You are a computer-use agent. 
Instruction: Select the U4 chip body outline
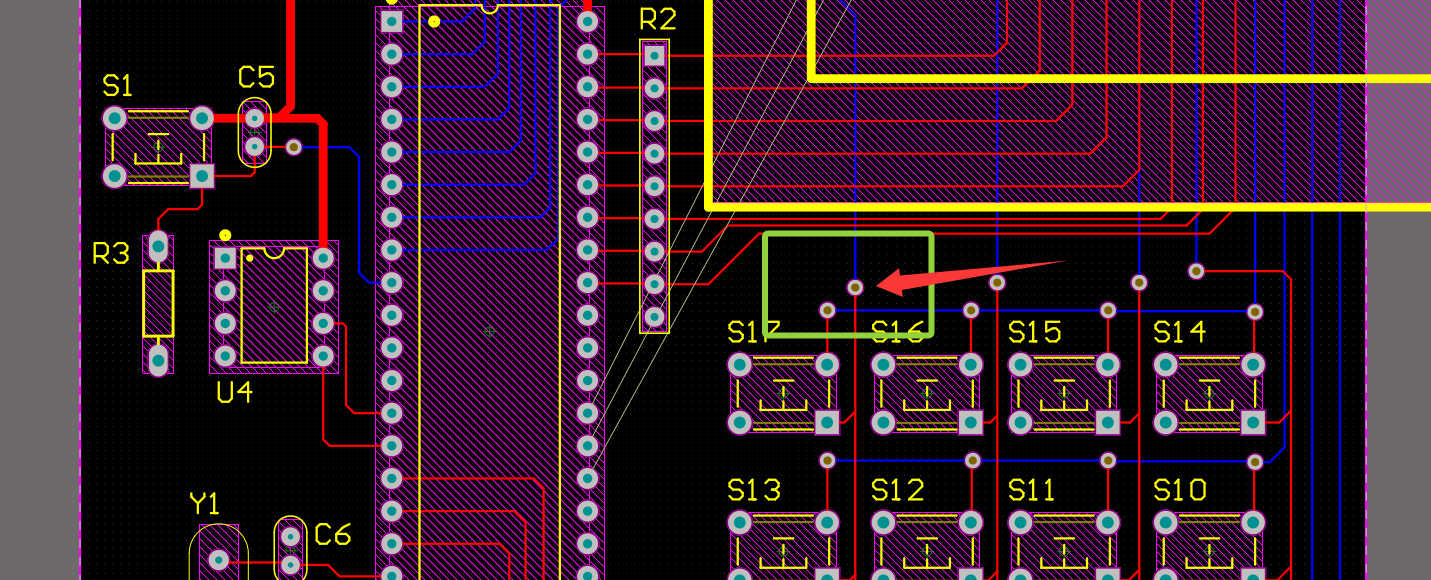point(274,305)
